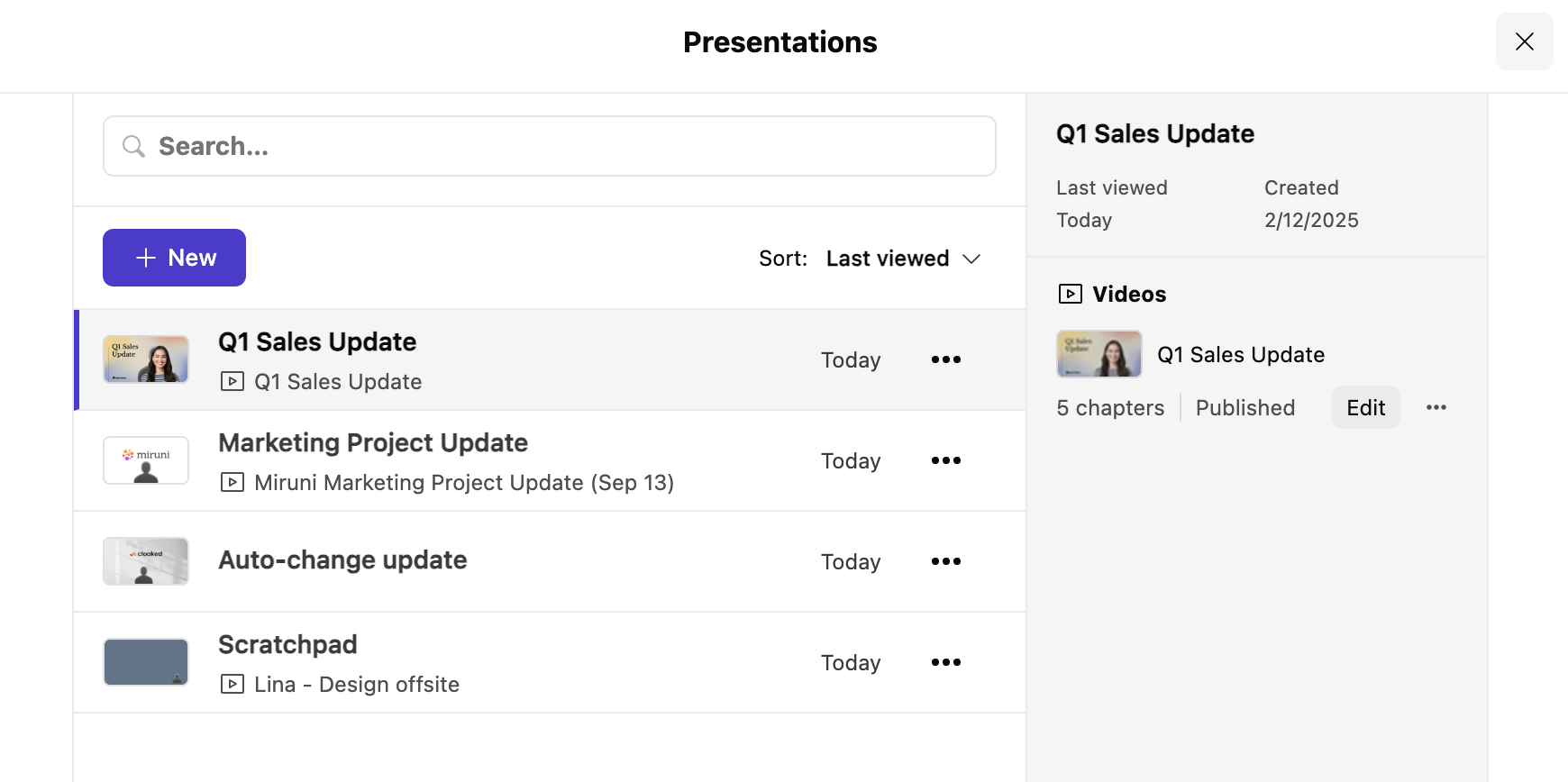Click video icon beside Q1 Sales Update subtitle
The width and height of the screenshot is (1568, 782).
coord(232,381)
